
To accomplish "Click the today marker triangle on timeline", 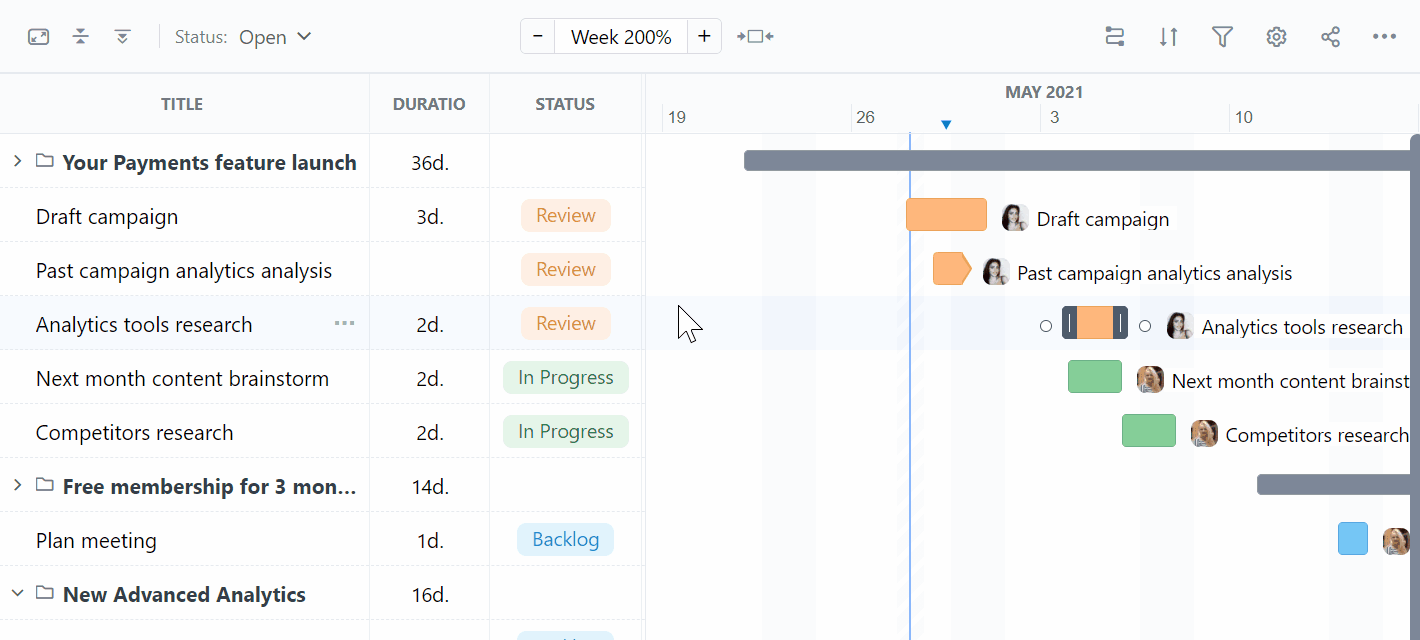I will pos(946,125).
